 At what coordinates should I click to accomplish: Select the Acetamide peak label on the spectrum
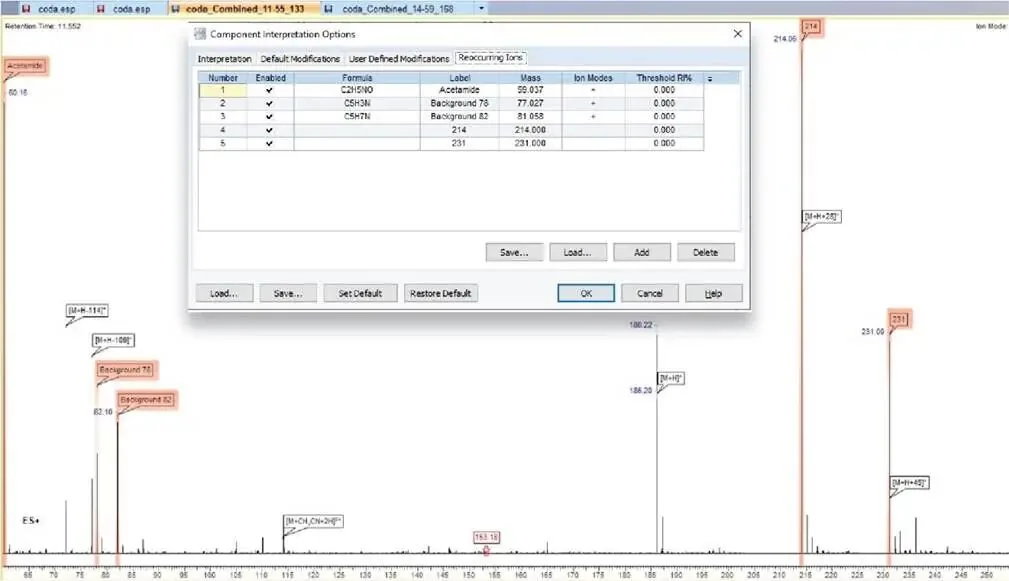pyautogui.click(x=25, y=66)
